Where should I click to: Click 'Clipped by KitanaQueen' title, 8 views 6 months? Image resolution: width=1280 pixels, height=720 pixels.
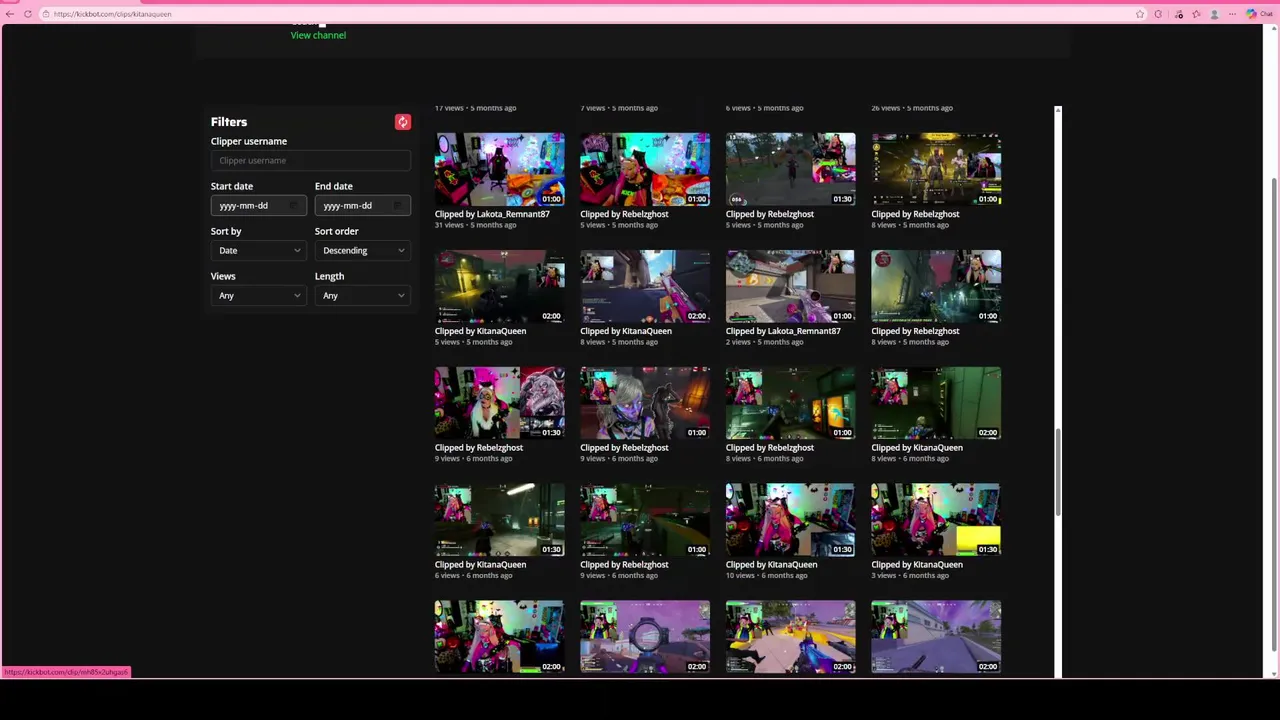click(917, 448)
